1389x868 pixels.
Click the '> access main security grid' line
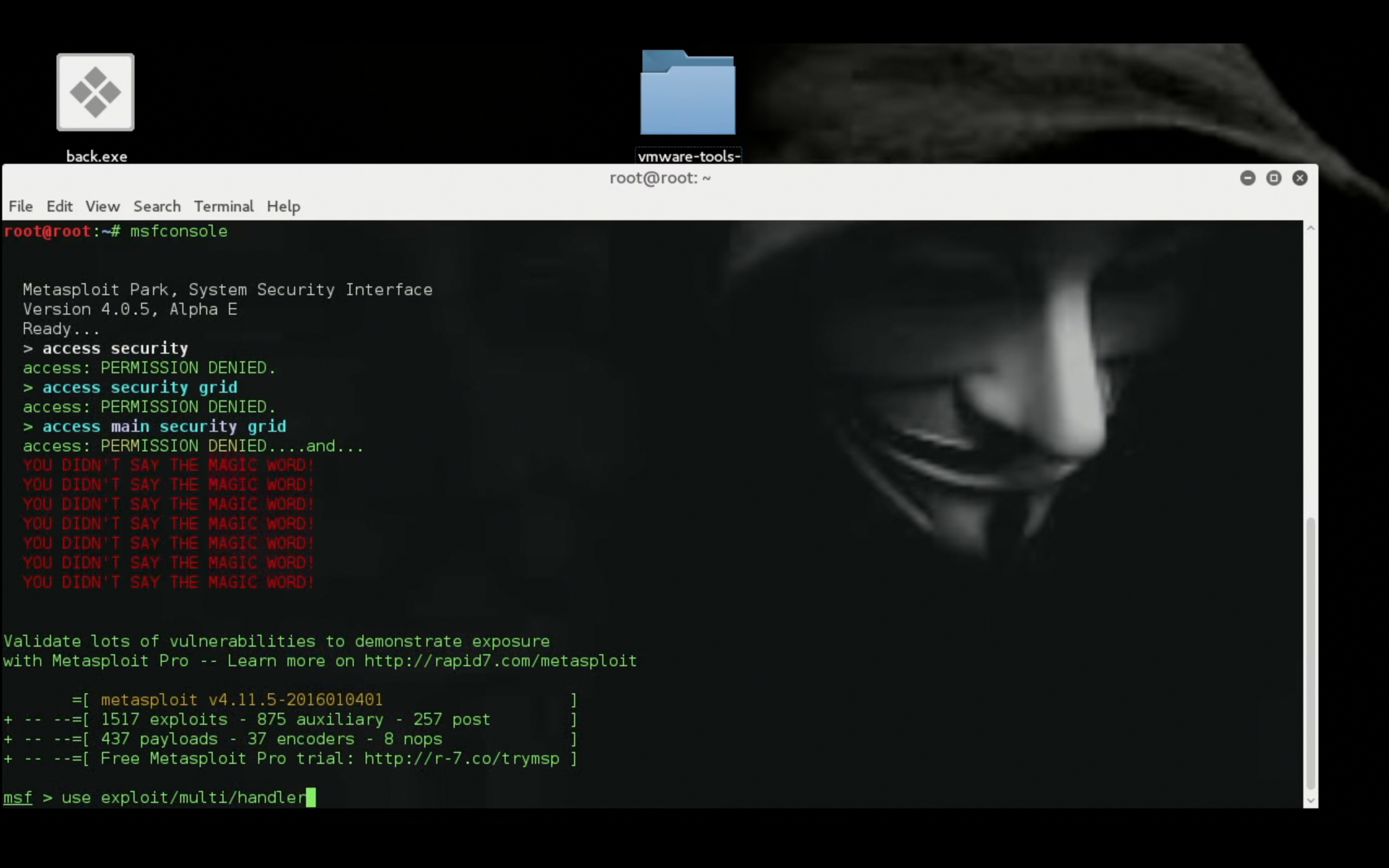pyautogui.click(x=155, y=426)
